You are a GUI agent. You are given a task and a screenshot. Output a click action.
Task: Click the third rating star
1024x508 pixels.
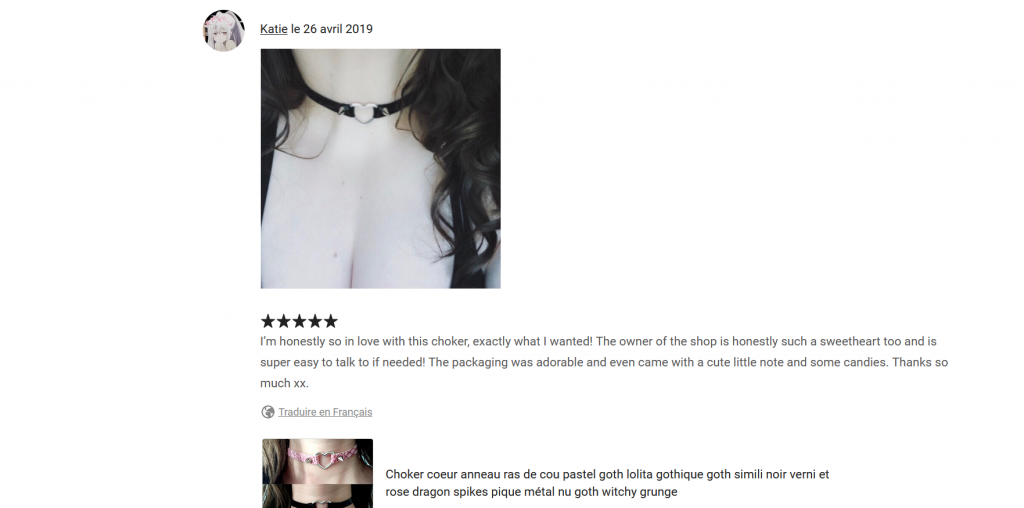click(299, 321)
